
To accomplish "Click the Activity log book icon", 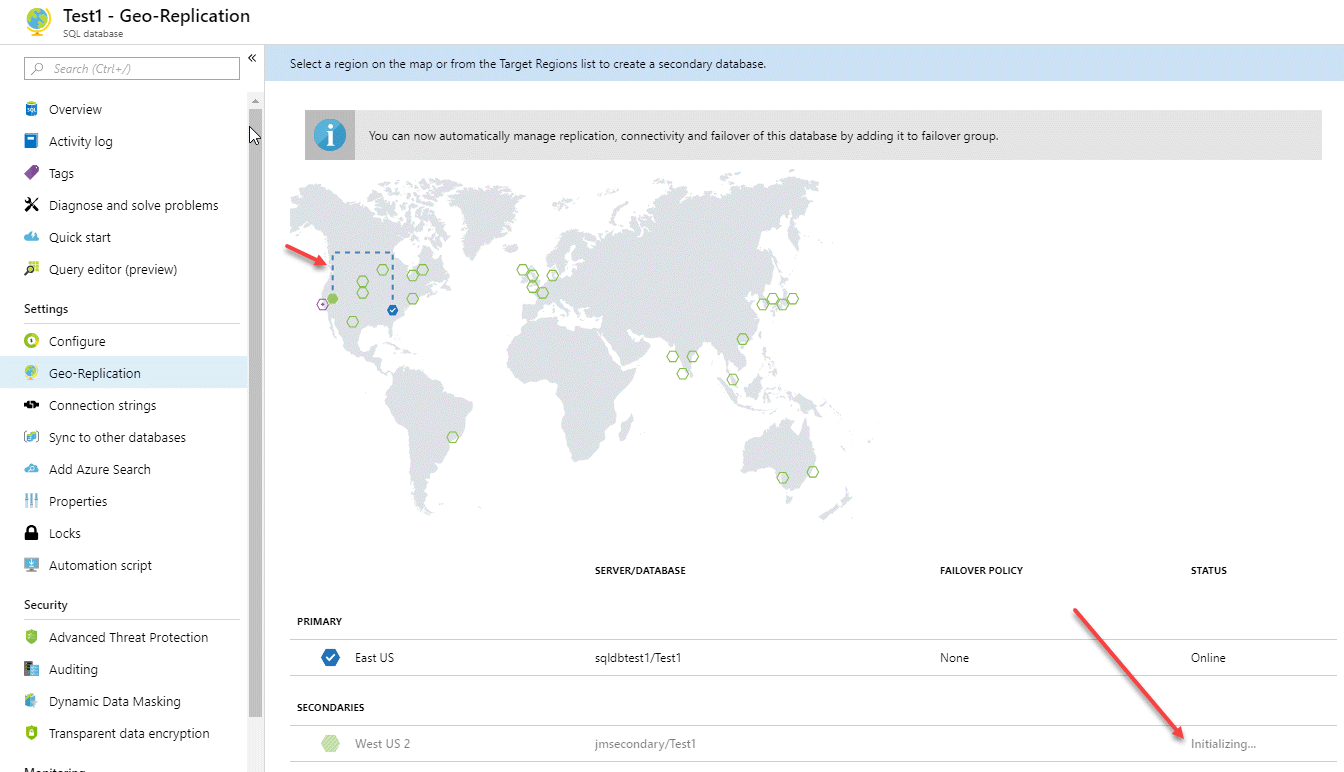I will [31, 141].
